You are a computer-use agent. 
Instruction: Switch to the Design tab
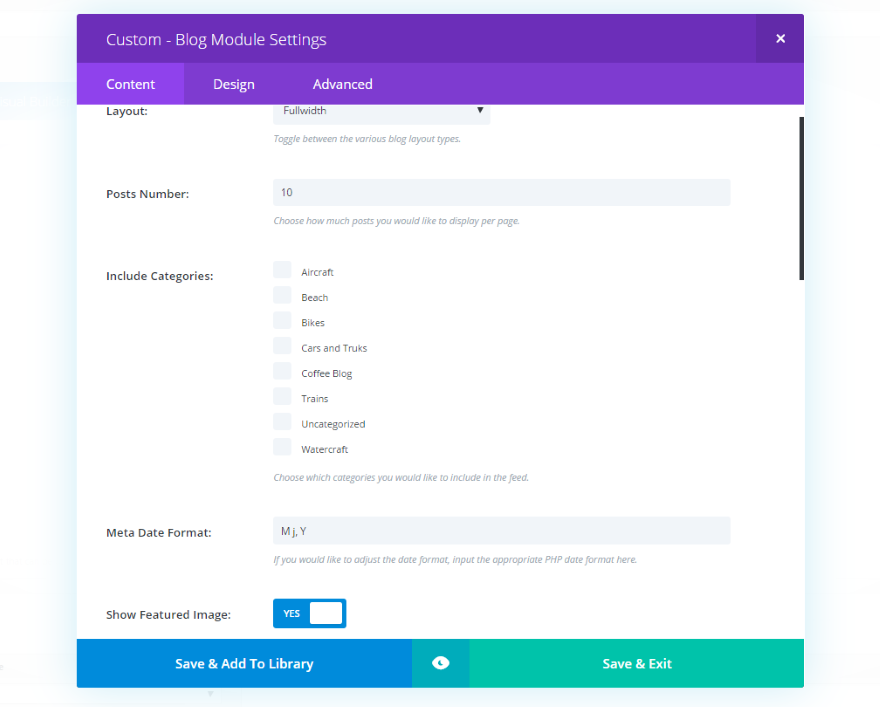tap(234, 85)
